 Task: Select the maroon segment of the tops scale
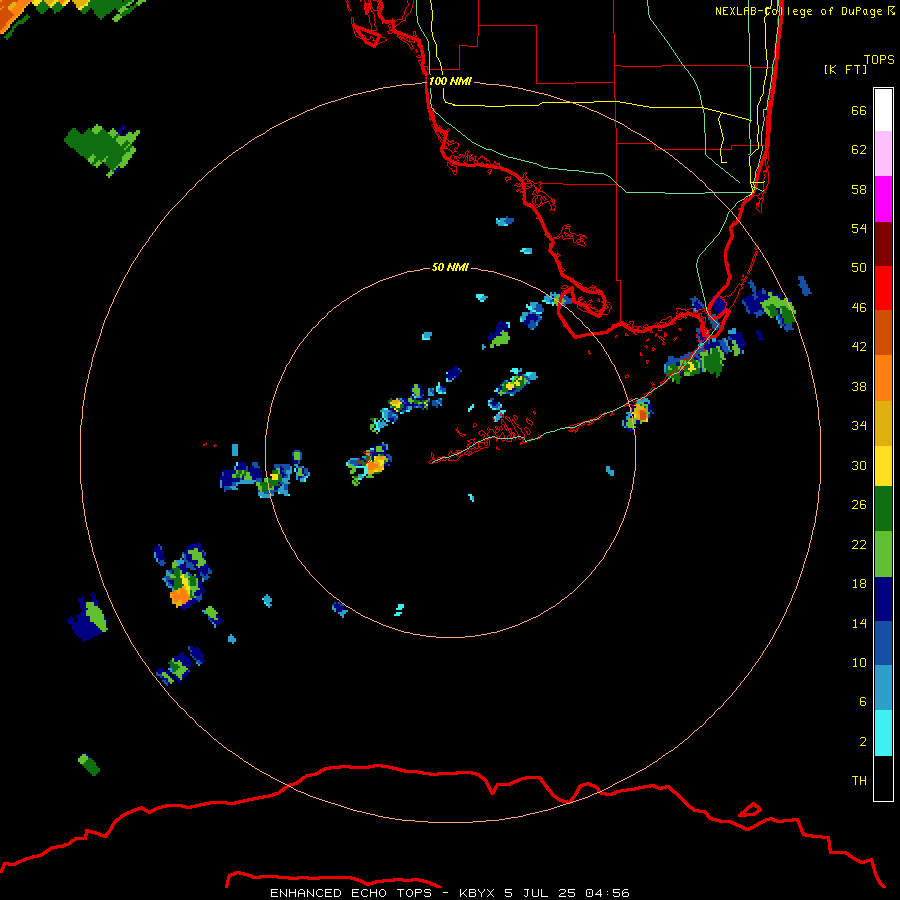coord(883,243)
